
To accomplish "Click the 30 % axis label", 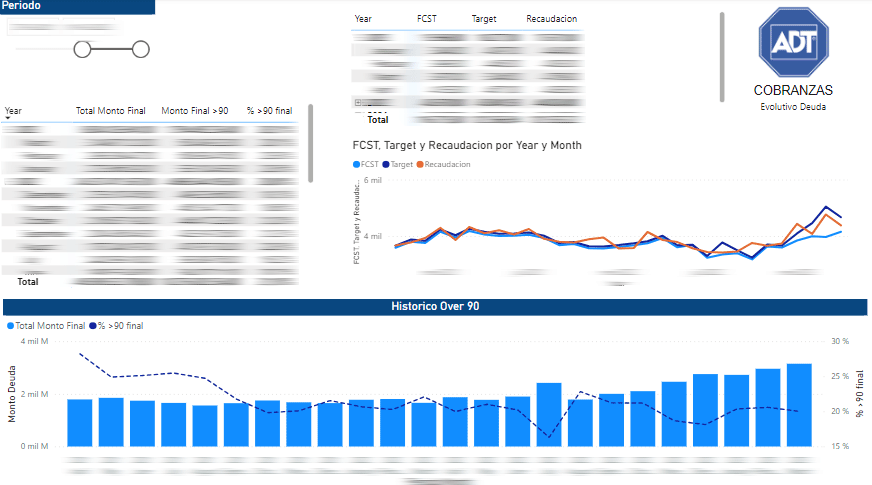I will 840,341.
